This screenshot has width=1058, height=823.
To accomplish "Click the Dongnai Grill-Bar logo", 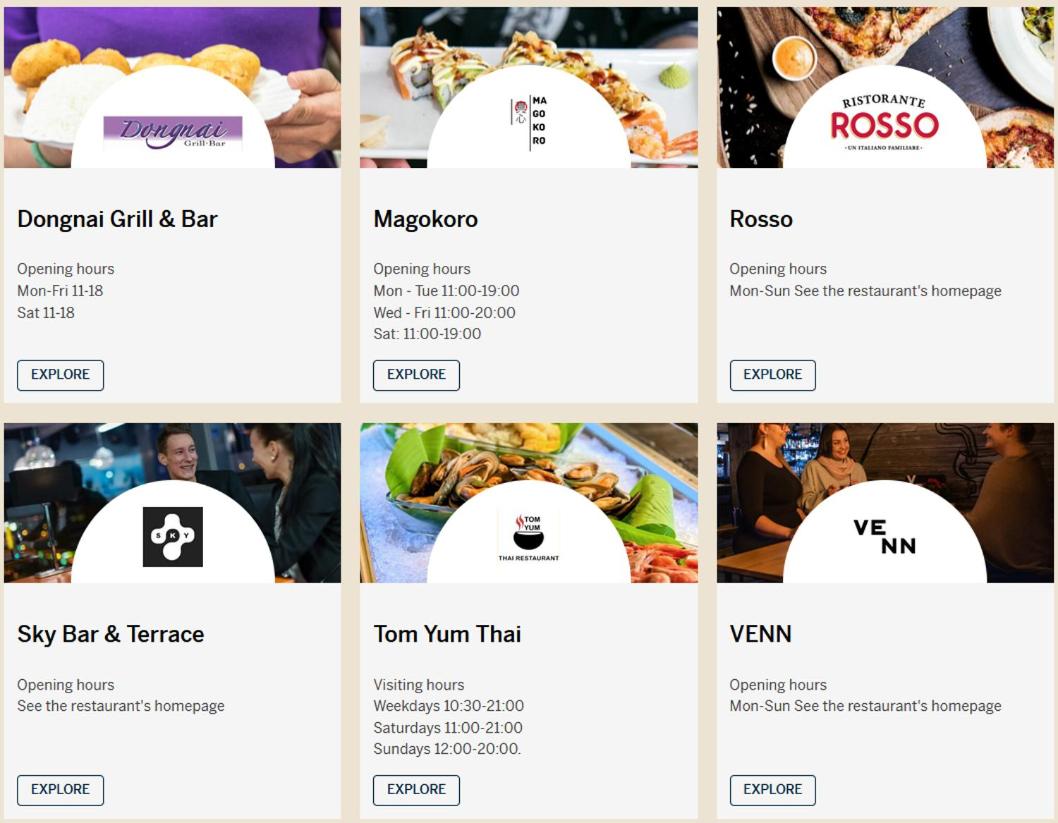I will pyautogui.click(x=172, y=133).
